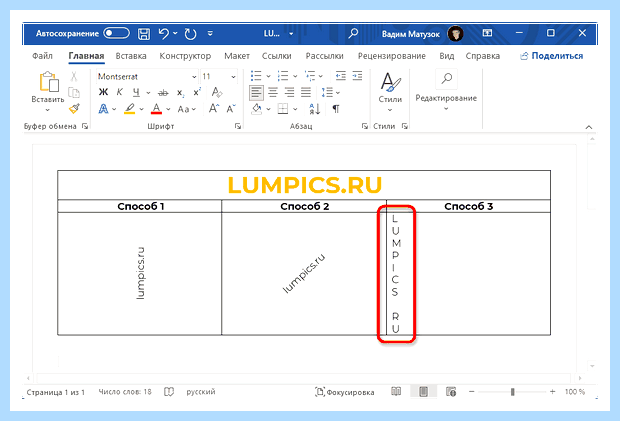Image resolution: width=620 pixels, height=421 pixels.
Task: Open the Ссылки tab
Action: [277, 56]
